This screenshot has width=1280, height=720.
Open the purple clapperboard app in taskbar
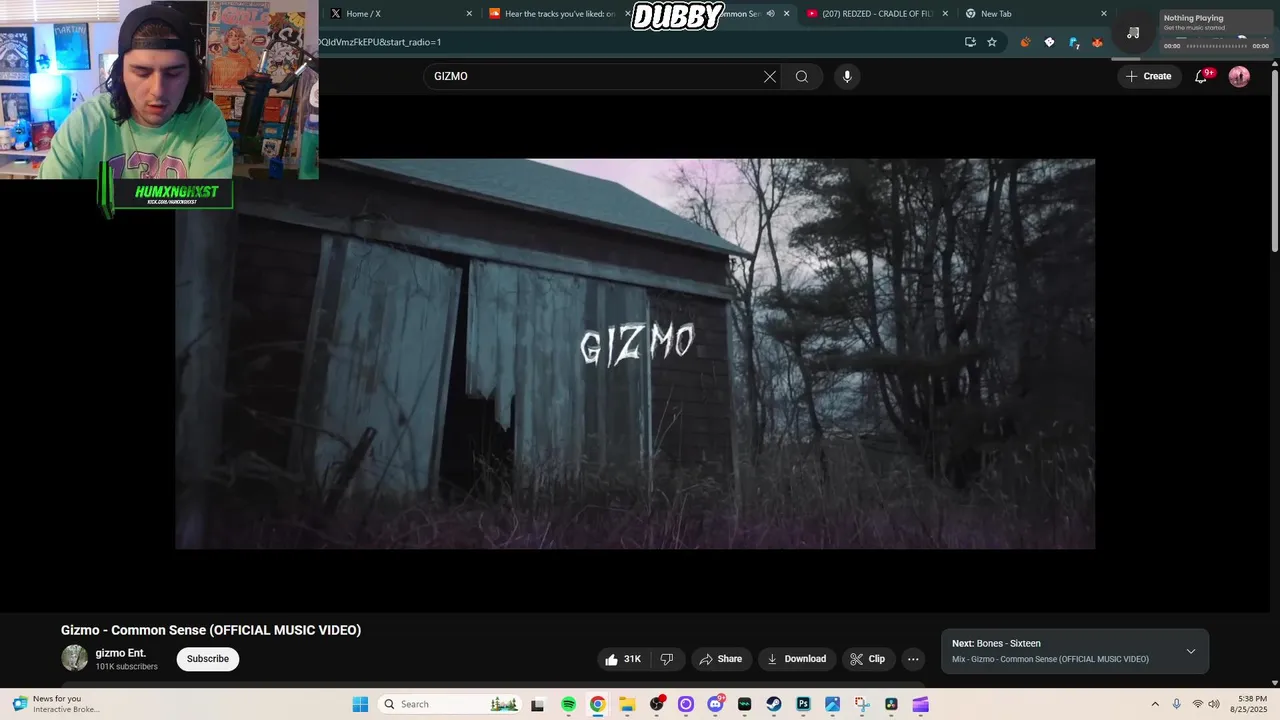pos(921,704)
